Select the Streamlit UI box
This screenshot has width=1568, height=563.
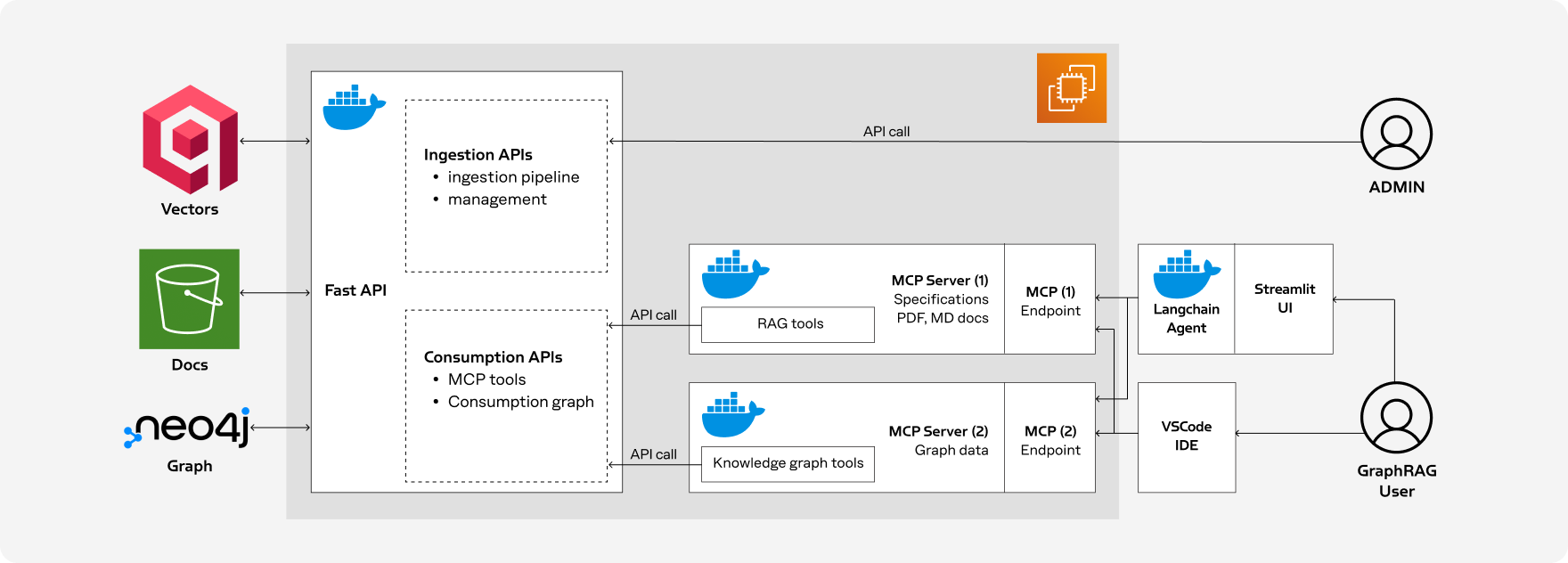point(1284,299)
